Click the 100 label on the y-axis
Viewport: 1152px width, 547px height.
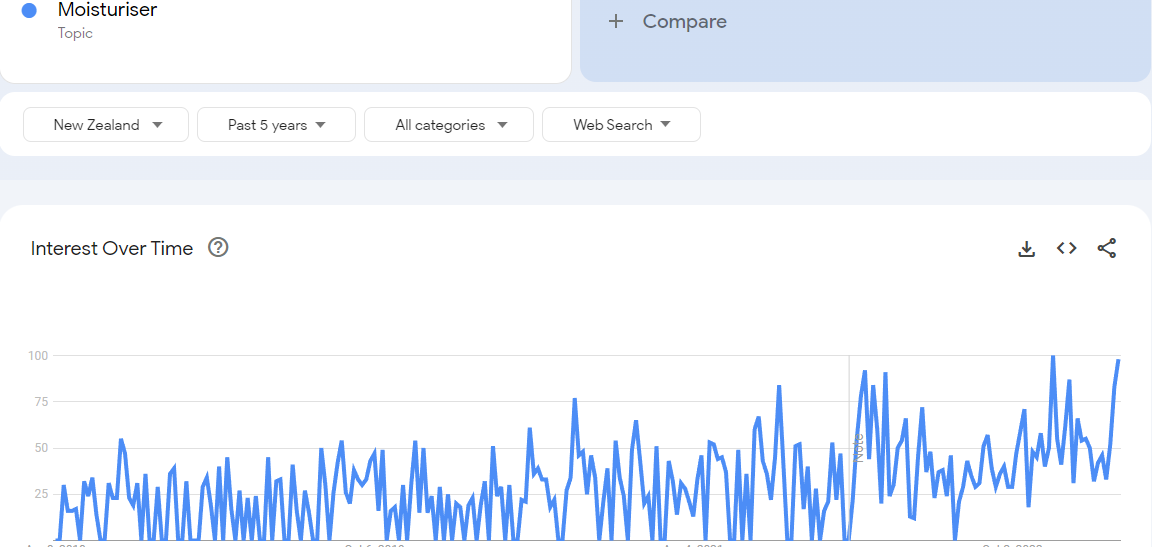point(38,356)
